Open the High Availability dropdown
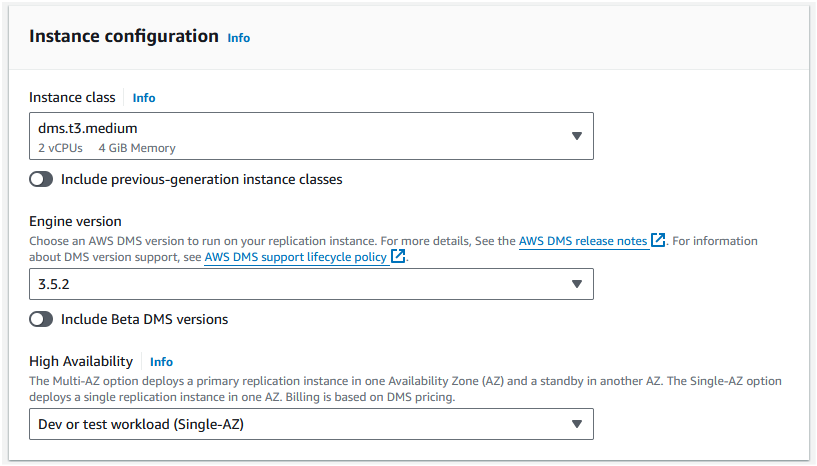Image resolution: width=817 pixels, height=466 pixels. click(x=311, y=424)
